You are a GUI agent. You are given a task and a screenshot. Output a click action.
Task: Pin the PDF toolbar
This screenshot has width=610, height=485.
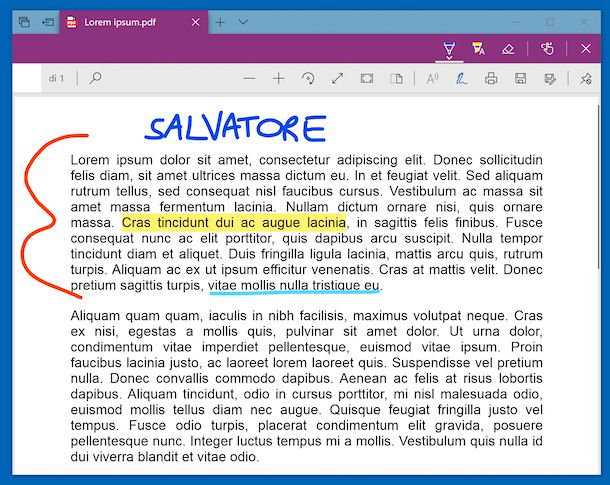click(585, 79)
